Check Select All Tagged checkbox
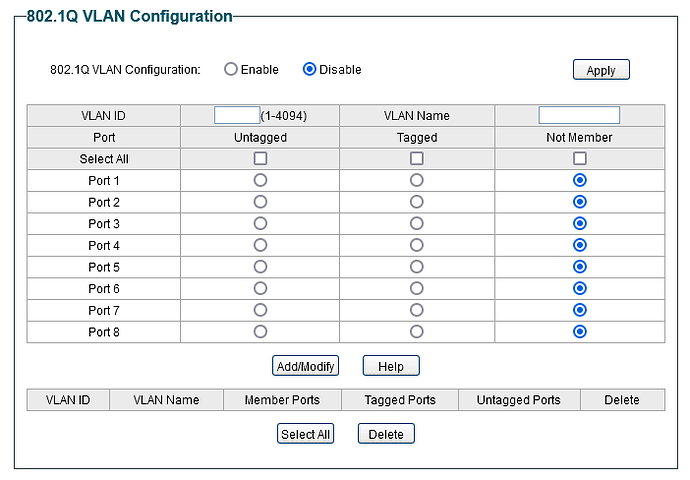The image size is (690, 480). click(417, 159)
